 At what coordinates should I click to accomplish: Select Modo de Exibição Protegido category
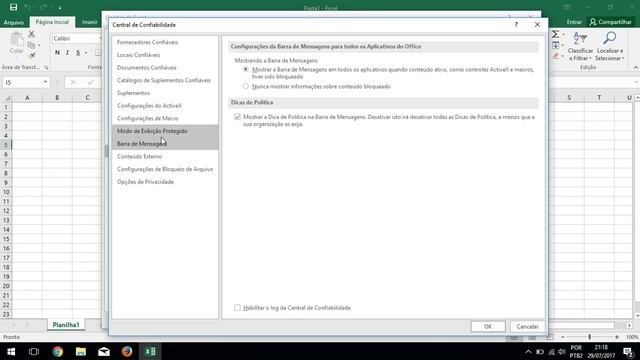165,131
